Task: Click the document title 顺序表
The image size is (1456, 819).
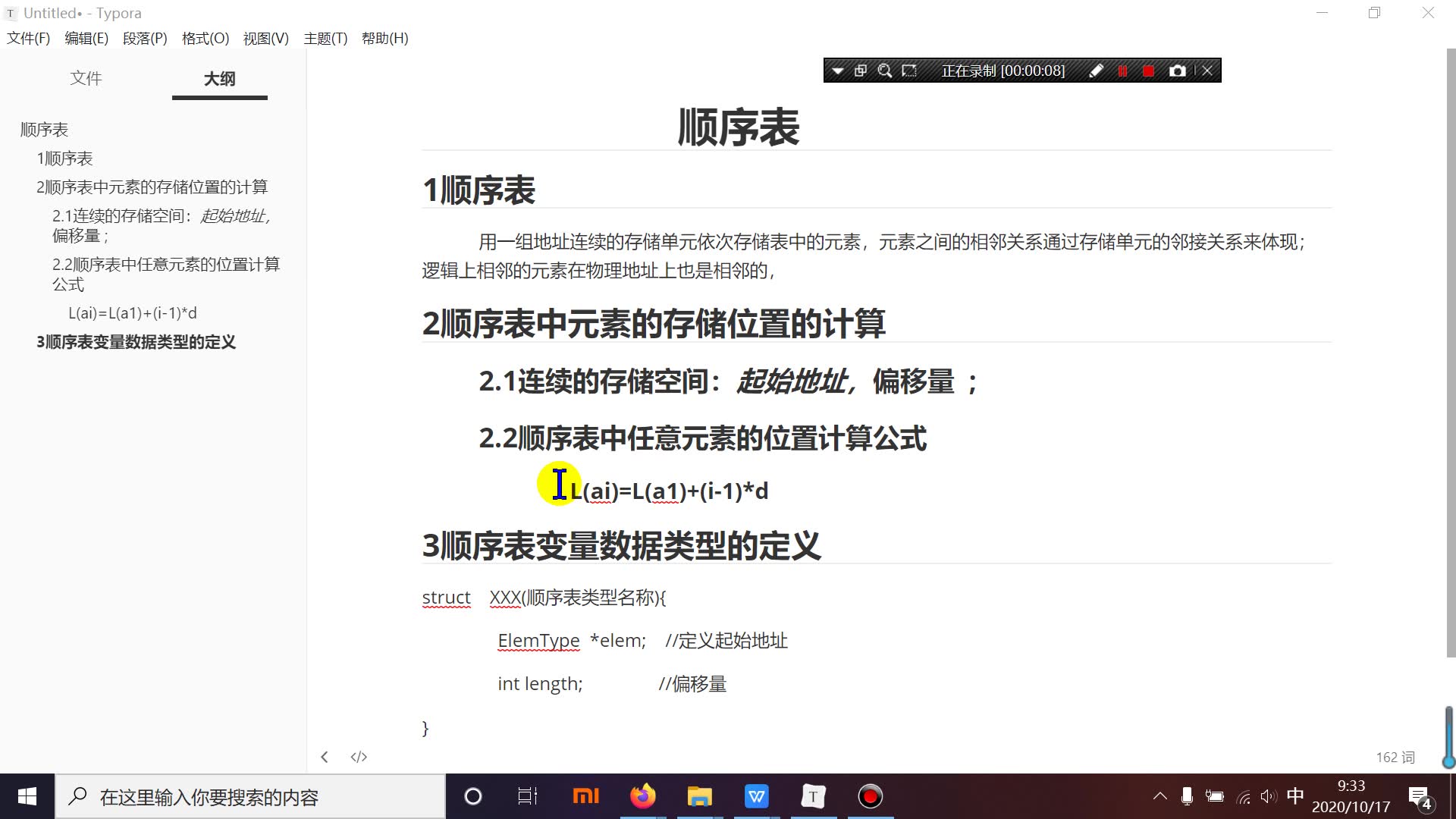Action: click(739, 127)
